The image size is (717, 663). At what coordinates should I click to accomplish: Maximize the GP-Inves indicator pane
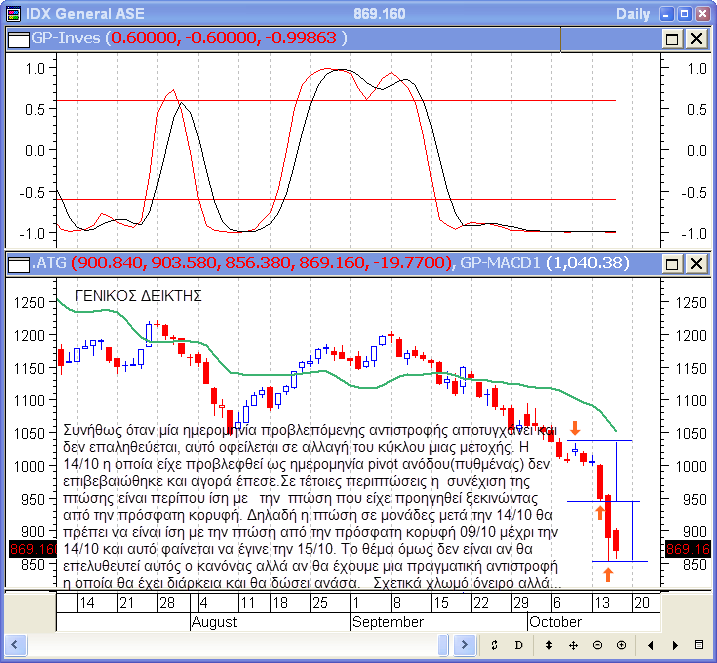point(672,38)
